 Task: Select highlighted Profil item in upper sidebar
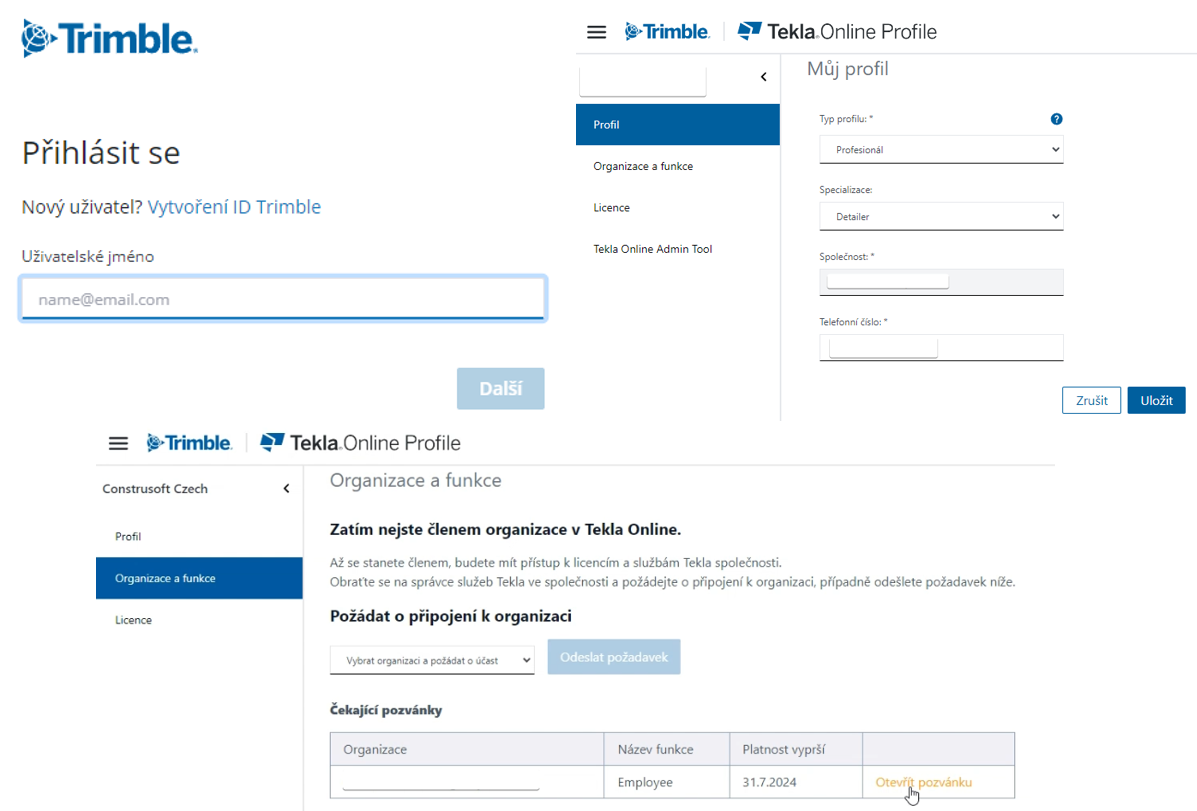(678, 124)
